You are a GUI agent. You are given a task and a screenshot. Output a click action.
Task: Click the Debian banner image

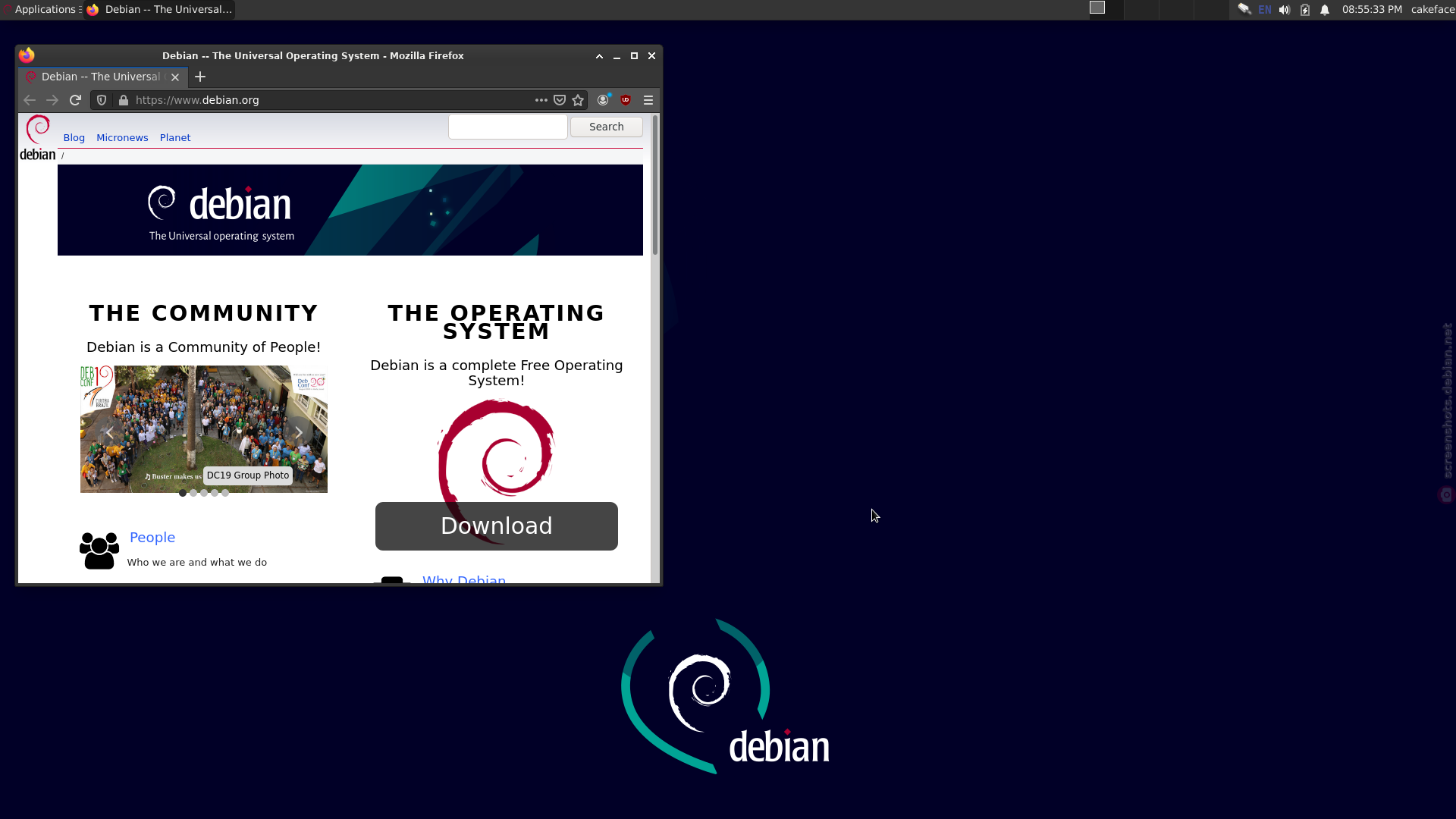pyautogui.click(x=350, y=210)
